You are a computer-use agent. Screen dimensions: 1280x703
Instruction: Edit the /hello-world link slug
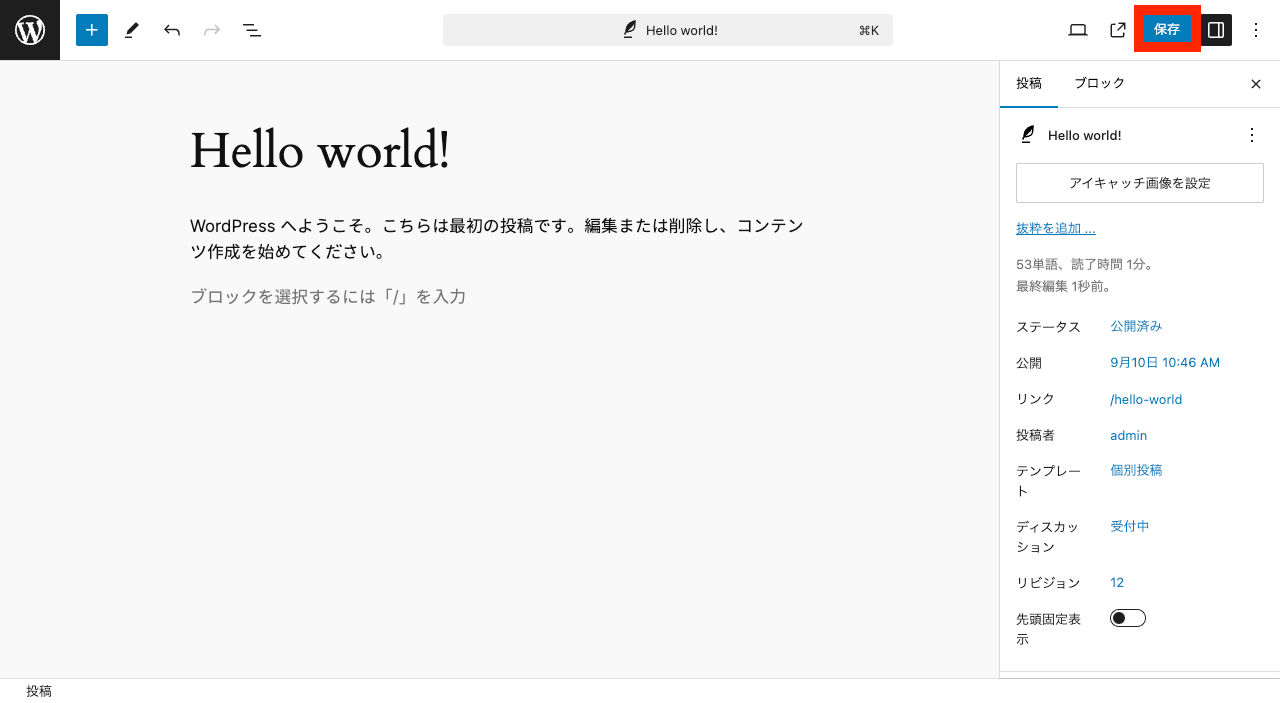pos(1146,399)
